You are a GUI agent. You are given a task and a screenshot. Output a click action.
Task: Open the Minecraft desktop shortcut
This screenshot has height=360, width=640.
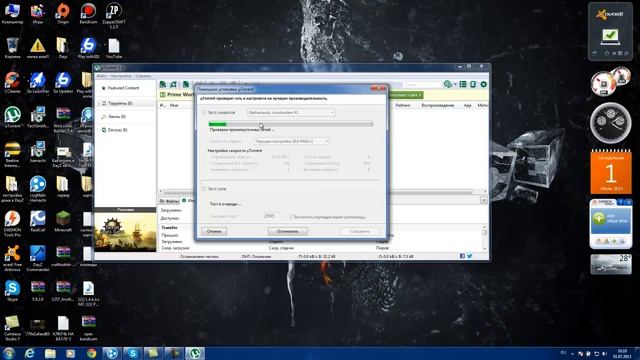[x=63, y=222]
